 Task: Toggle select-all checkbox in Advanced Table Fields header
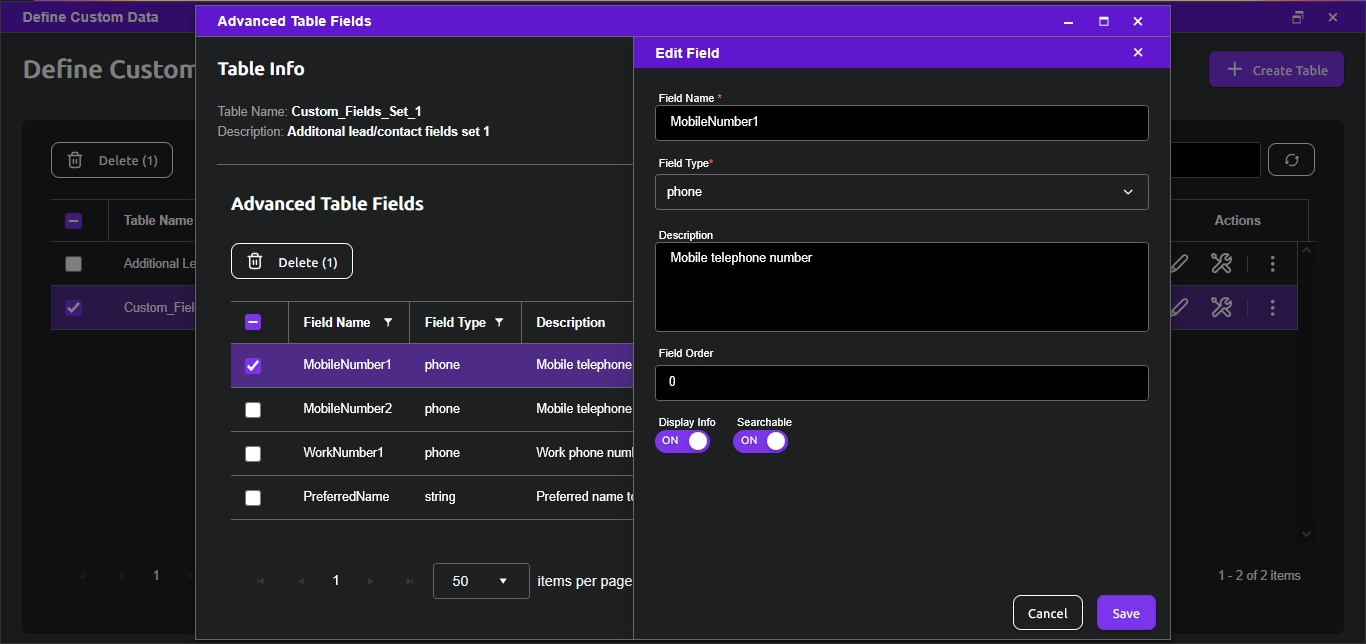(253, 322)
